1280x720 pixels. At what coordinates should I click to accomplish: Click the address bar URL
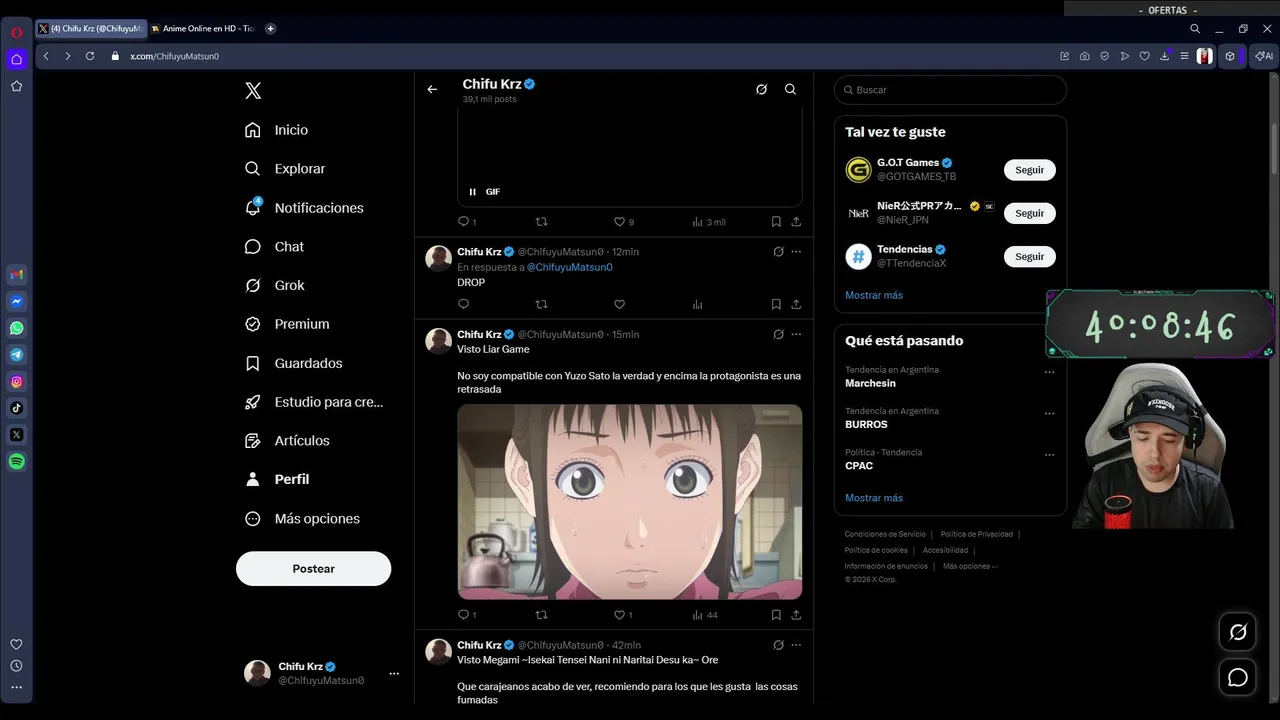tap(175, 57)
